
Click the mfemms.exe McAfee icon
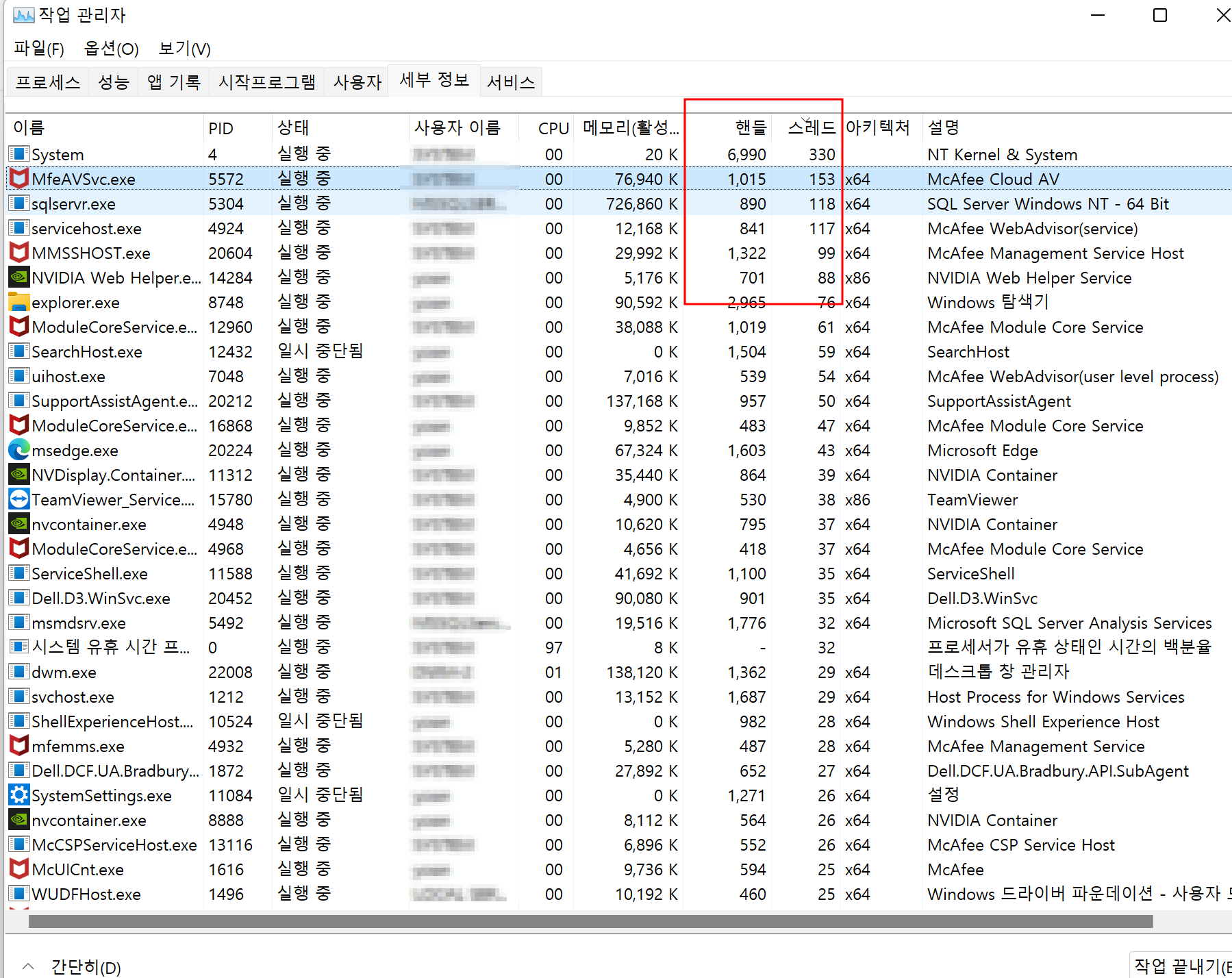(x=18, y=746)
